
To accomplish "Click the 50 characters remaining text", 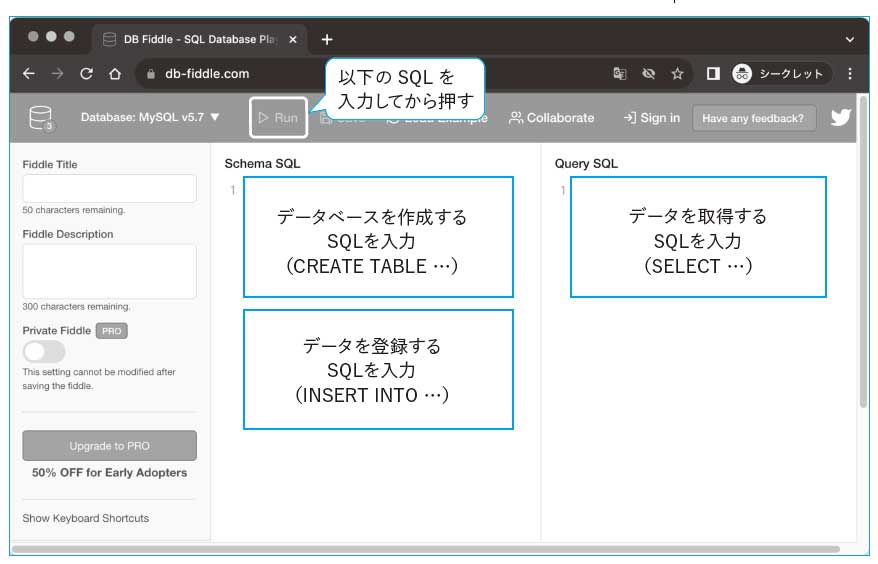I will coord(74,210).
